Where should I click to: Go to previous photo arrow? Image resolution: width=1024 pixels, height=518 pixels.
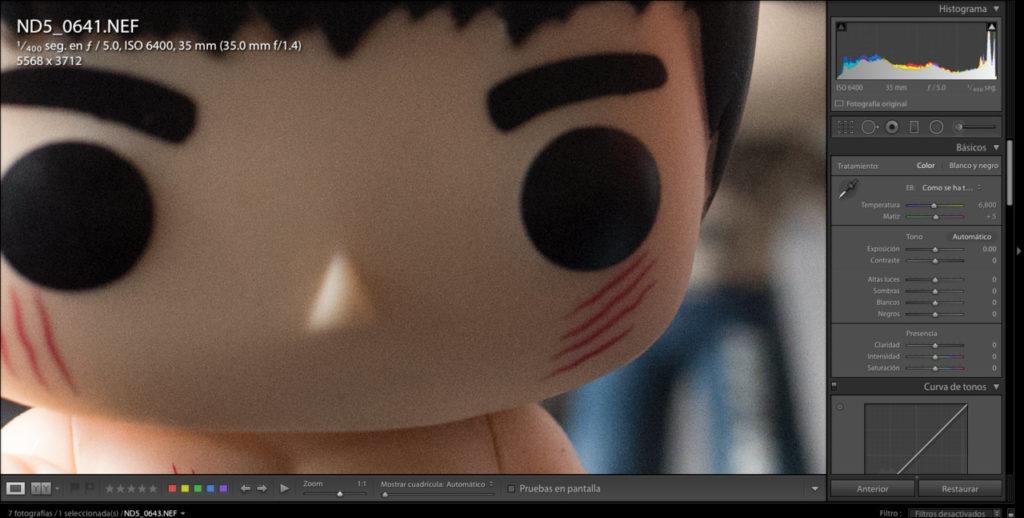(246, 489)
